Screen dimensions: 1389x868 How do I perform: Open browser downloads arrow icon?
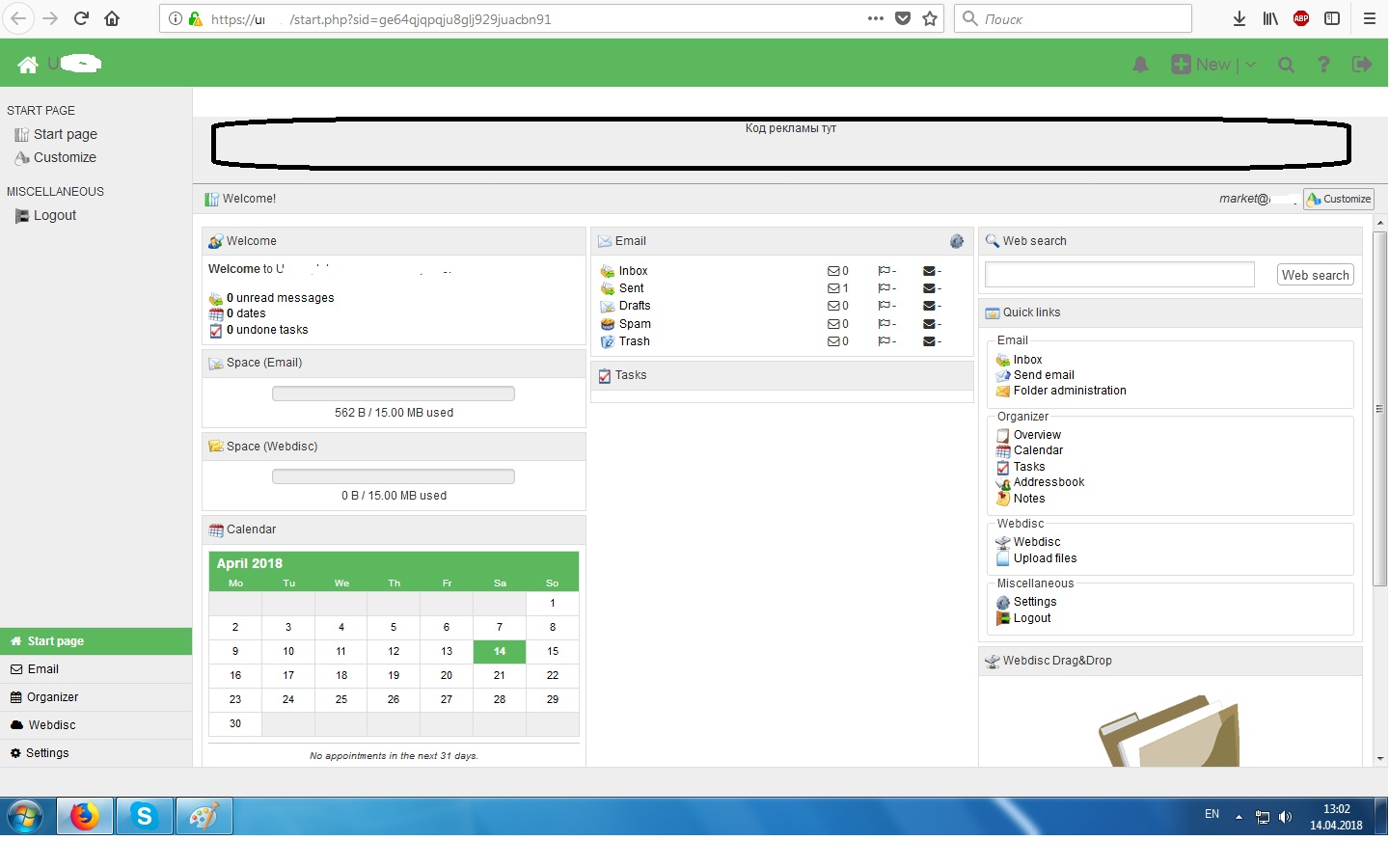tap(1239, 18)
